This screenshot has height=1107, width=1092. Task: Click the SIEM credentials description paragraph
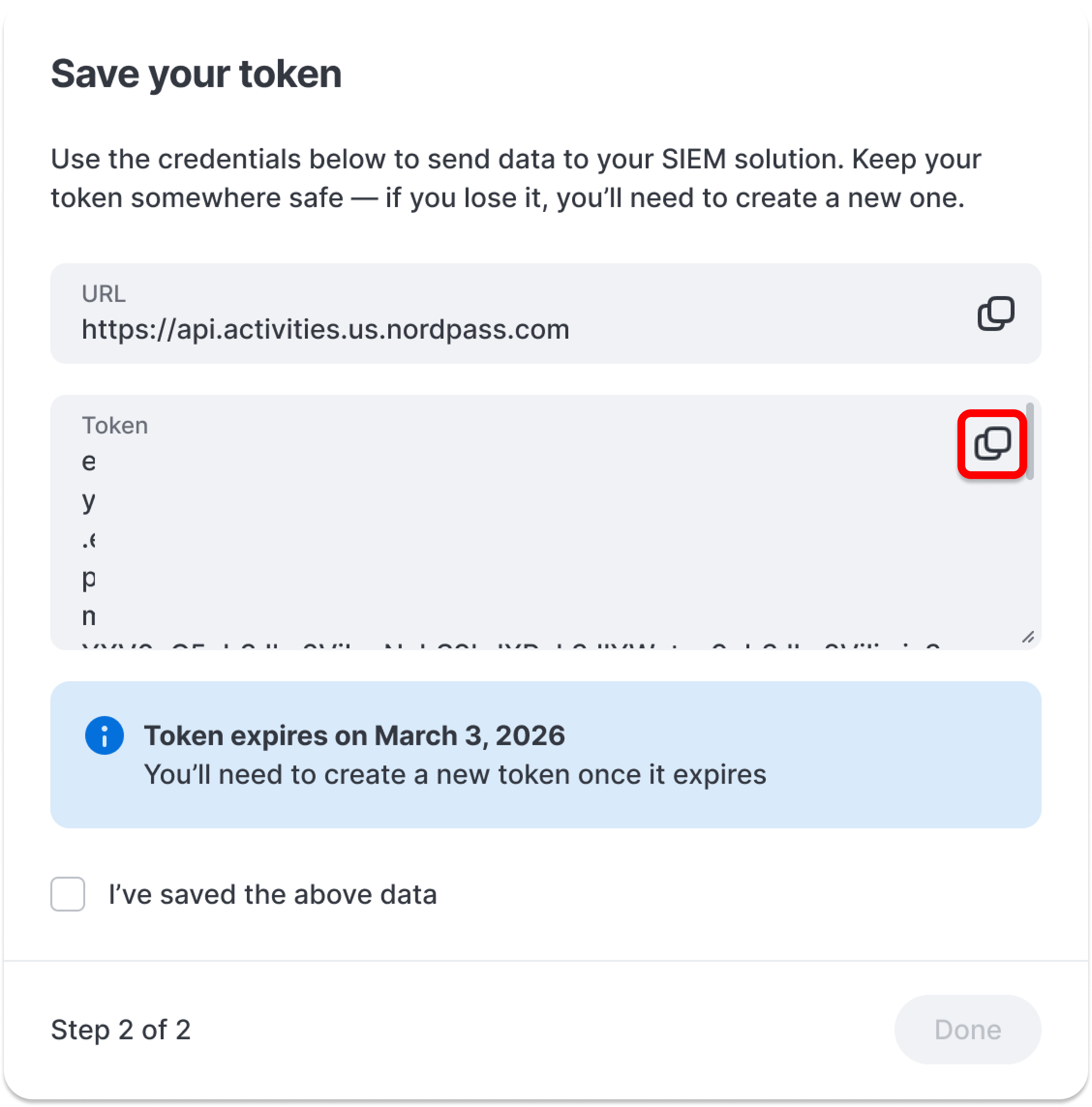(516, 178)
